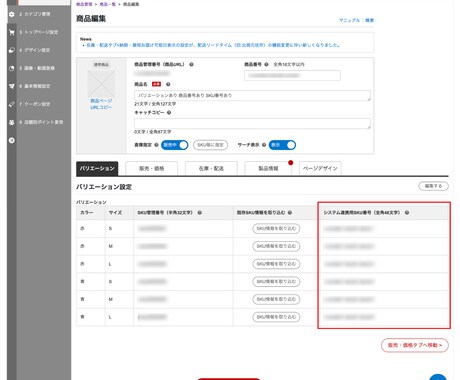Click the バリエーション設定 section heading

pyautogui.click(x=104, y=187)
